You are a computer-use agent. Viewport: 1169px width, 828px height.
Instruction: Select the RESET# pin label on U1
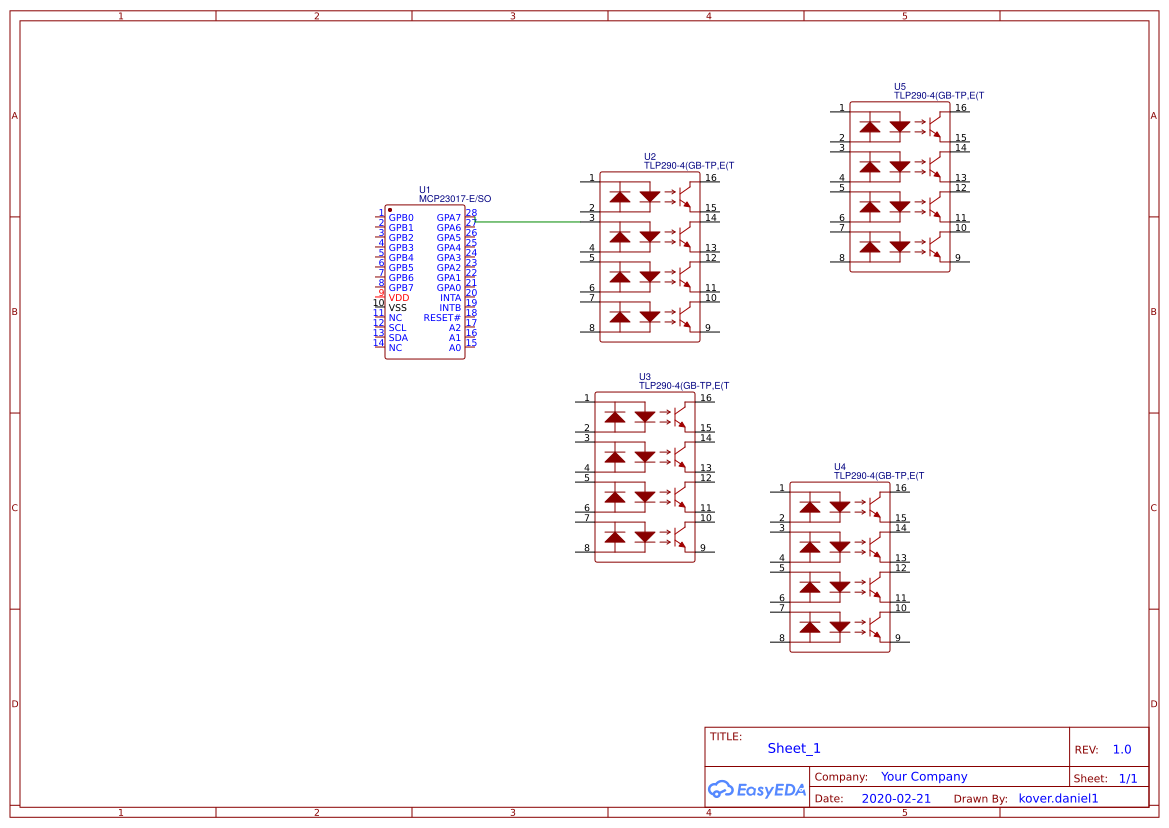point(442,318)
